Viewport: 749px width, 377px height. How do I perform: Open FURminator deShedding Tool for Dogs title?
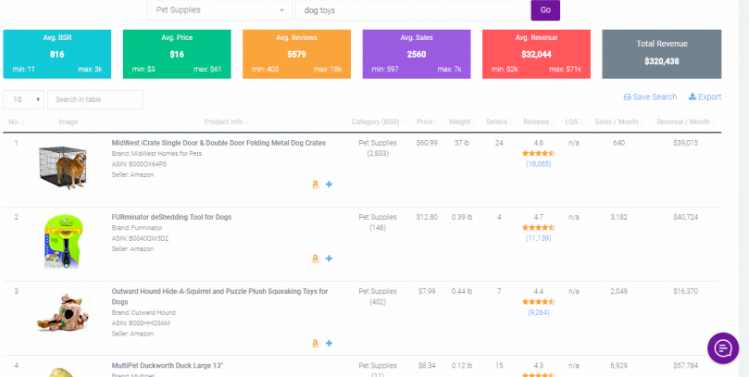pos(171,217)
